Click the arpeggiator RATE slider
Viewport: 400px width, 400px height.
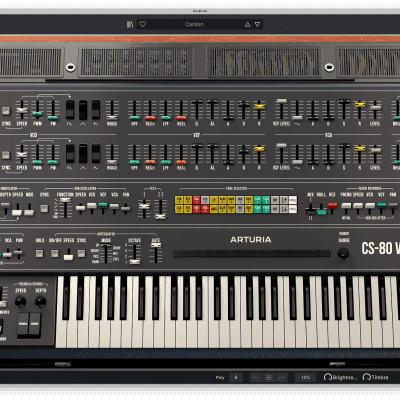click(x=156, y=245)
